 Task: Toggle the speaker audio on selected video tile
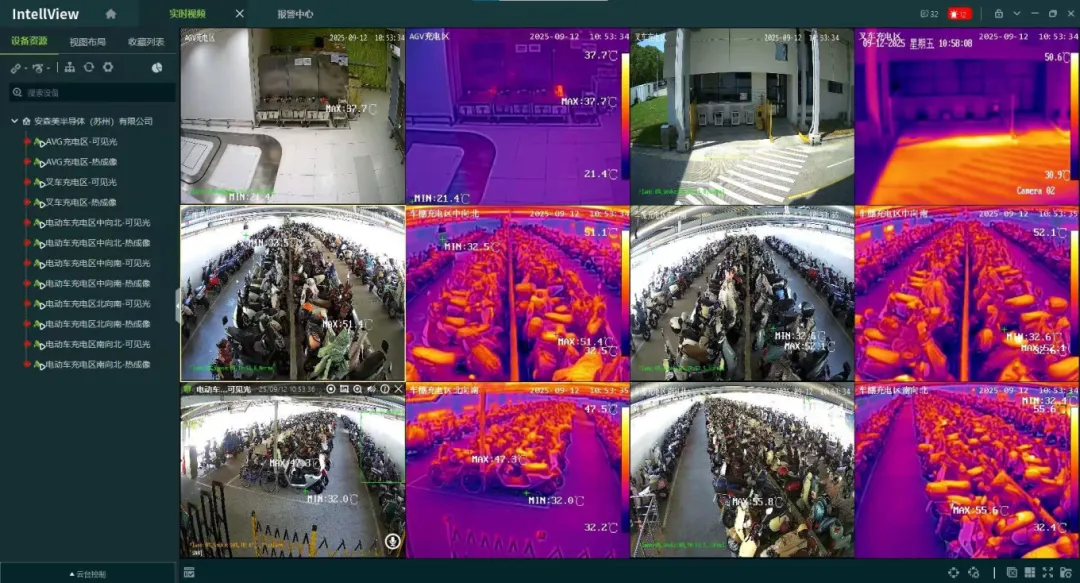pyautogui.click(x=371, y=389)
